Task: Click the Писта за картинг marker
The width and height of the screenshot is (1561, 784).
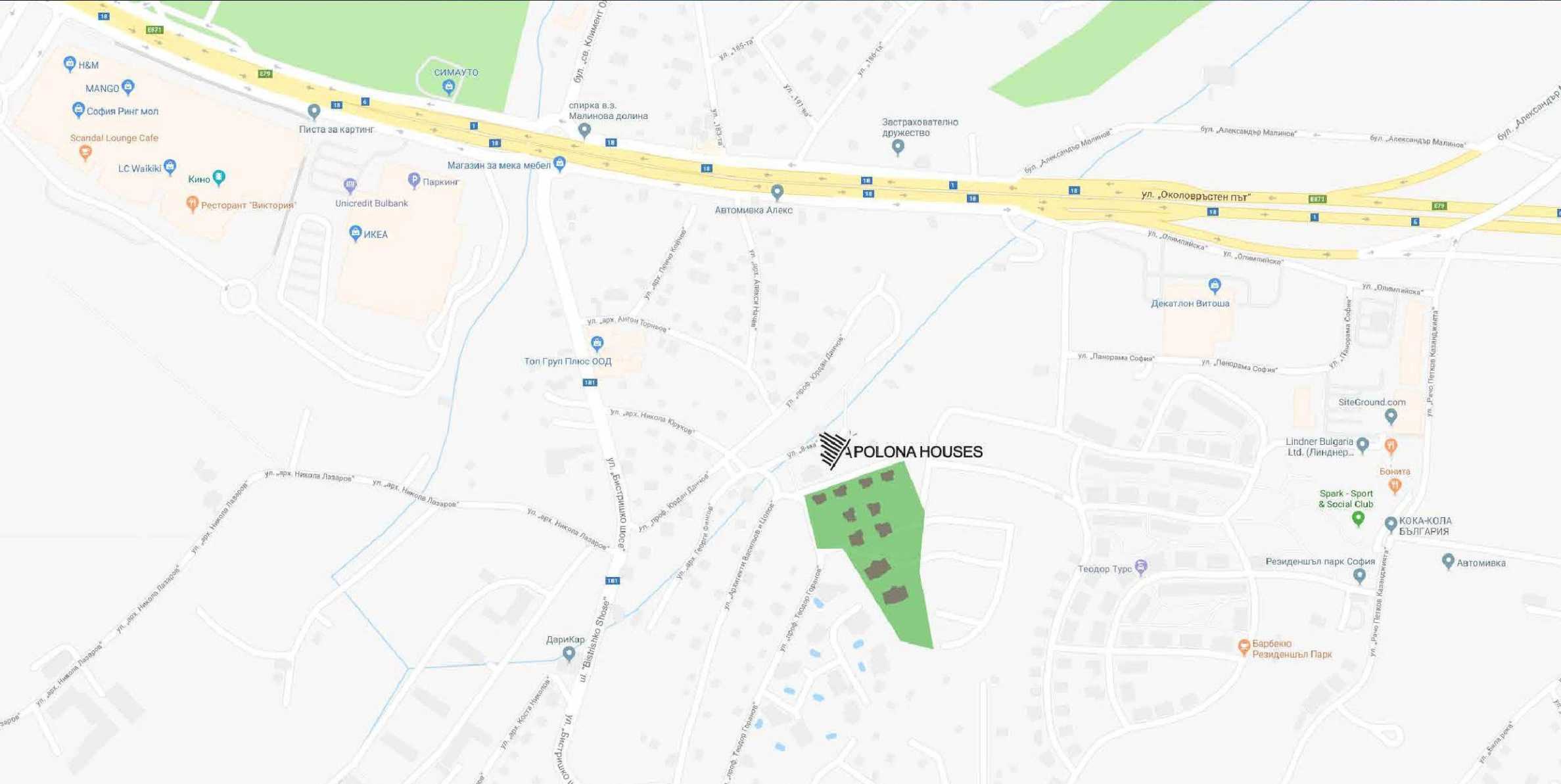Action: (314, 112)
